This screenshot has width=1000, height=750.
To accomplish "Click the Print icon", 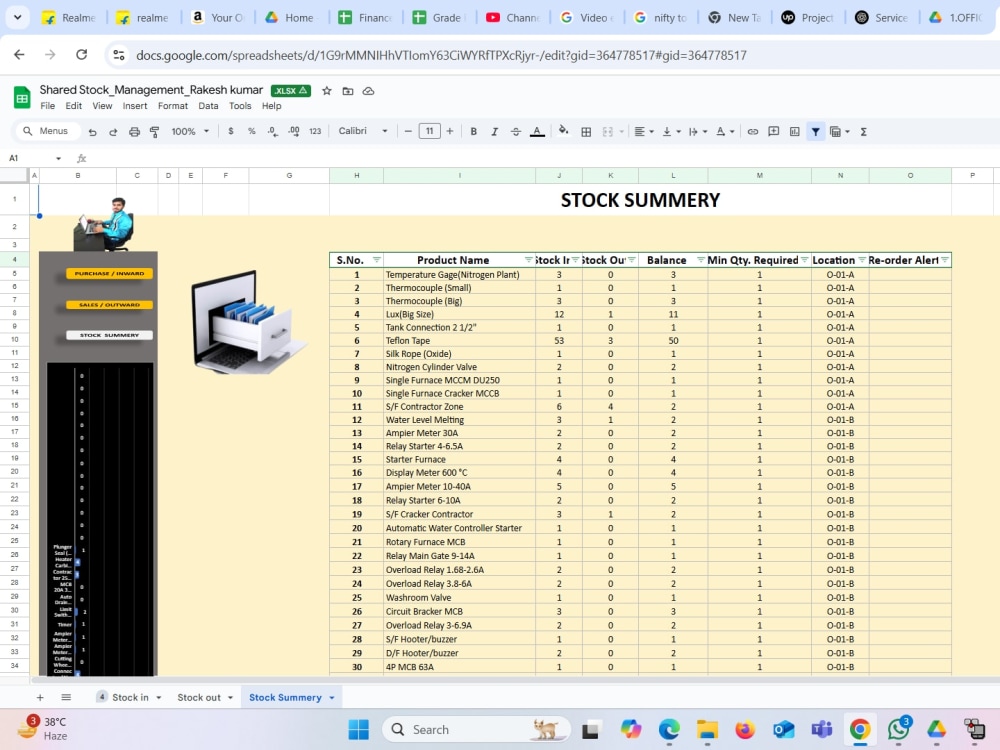I will coord(134,131).
